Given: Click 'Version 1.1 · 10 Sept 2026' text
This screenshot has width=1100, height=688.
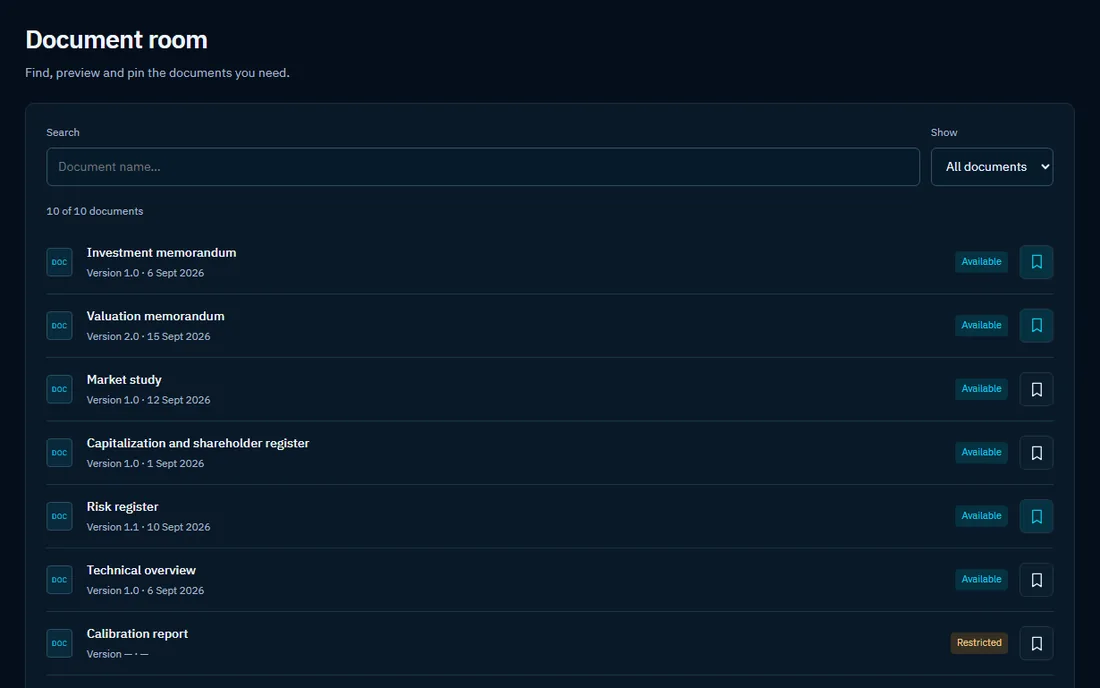Looking at the screenshot, I should pyautogui.click(x=148, y=527).
